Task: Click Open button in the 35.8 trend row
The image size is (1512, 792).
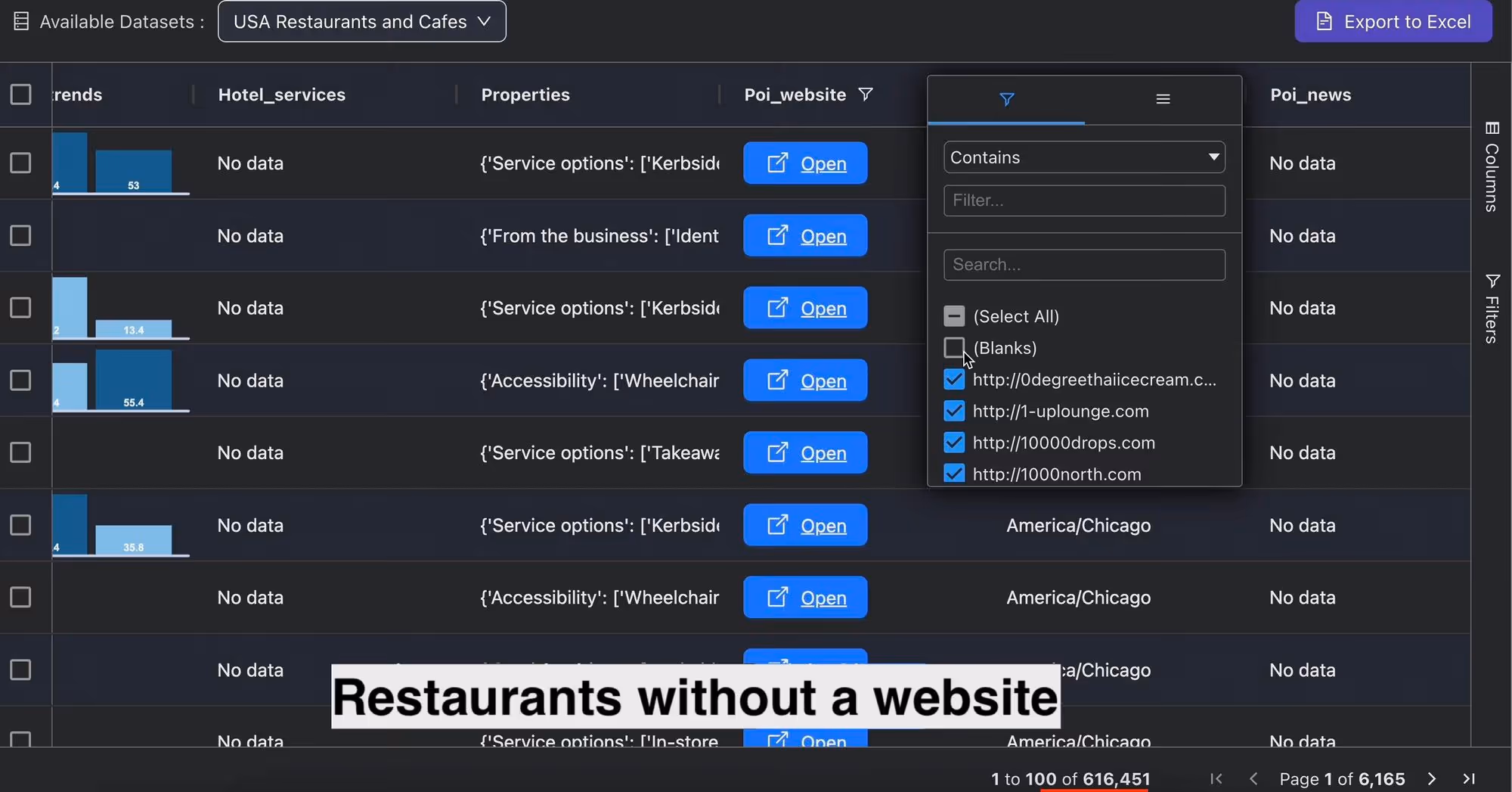Action: (x=805, y=525)
